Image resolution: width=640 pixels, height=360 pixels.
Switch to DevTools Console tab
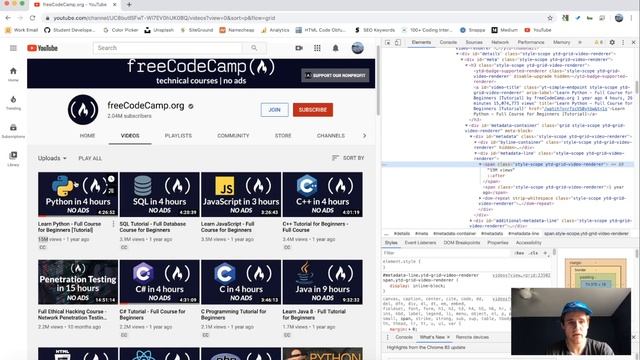pyautogui.click(x=448, y=42)
